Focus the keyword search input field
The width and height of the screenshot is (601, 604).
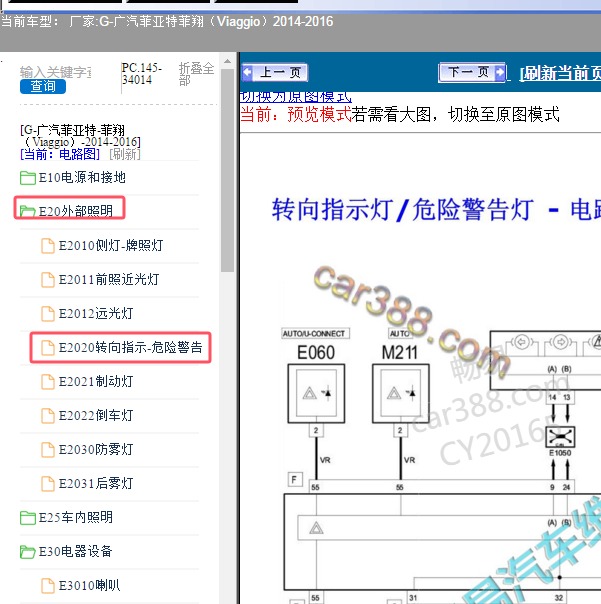(55, 72)
